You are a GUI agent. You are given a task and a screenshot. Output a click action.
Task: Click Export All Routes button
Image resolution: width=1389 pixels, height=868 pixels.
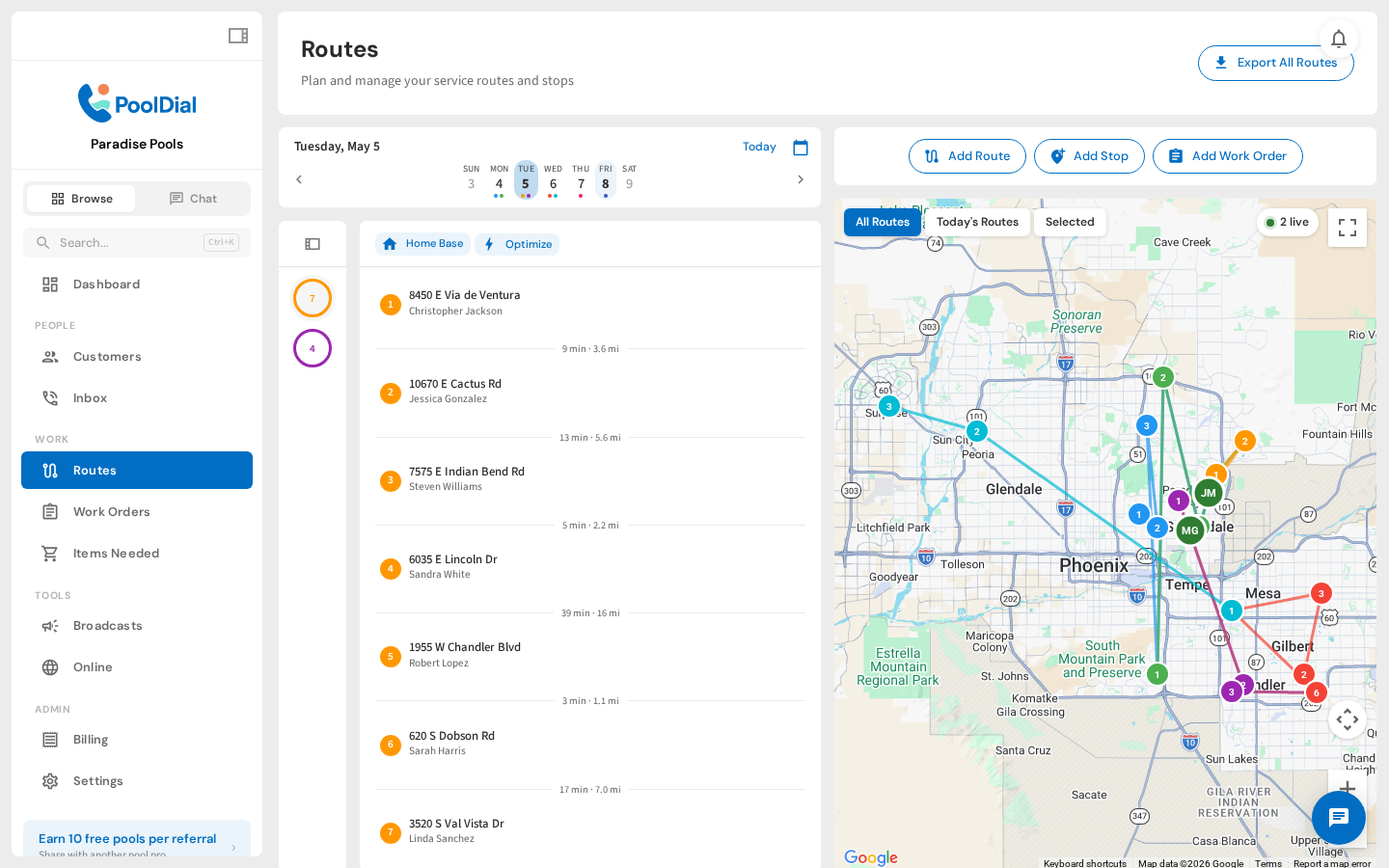click(1275, 64)
